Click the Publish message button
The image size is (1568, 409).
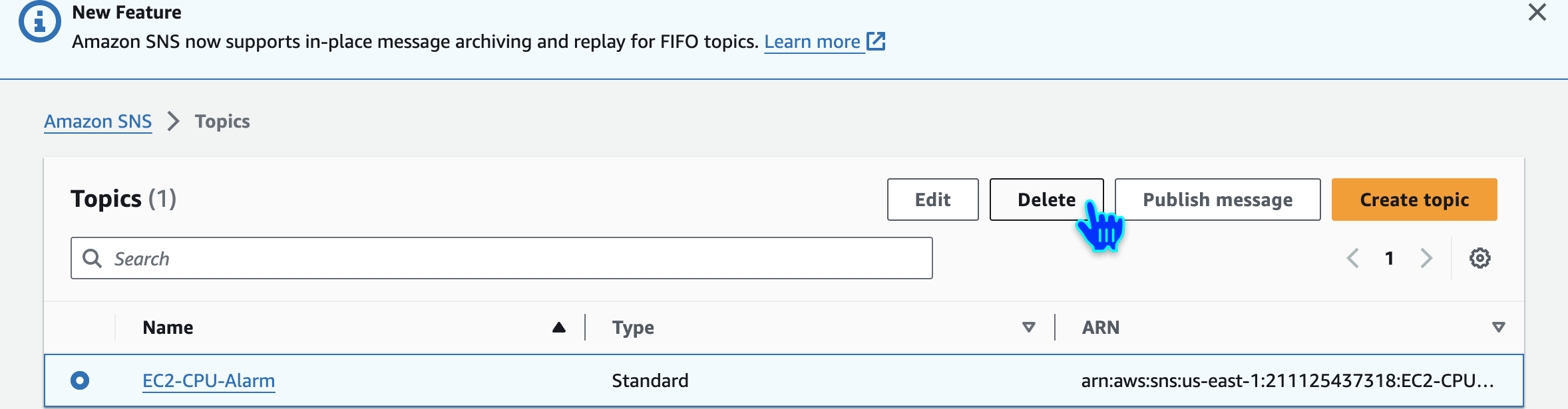pos(1217,200)
